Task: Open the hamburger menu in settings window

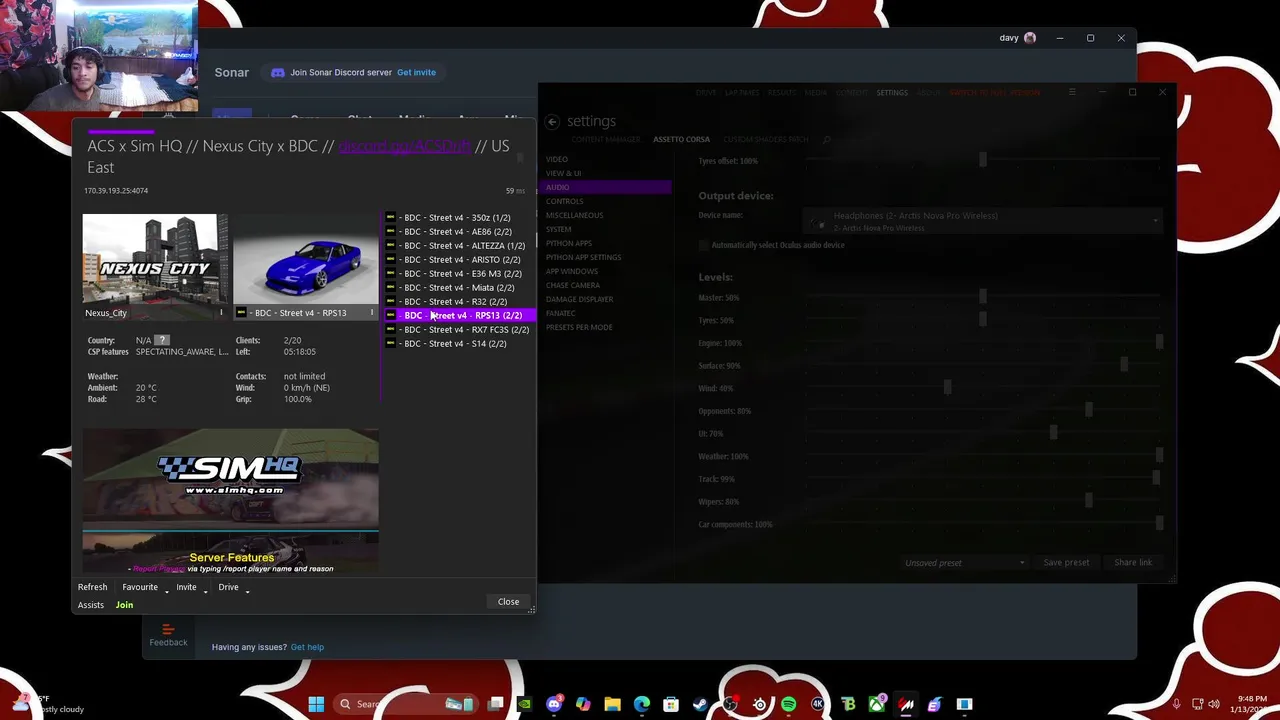Action: (1072, 92)
